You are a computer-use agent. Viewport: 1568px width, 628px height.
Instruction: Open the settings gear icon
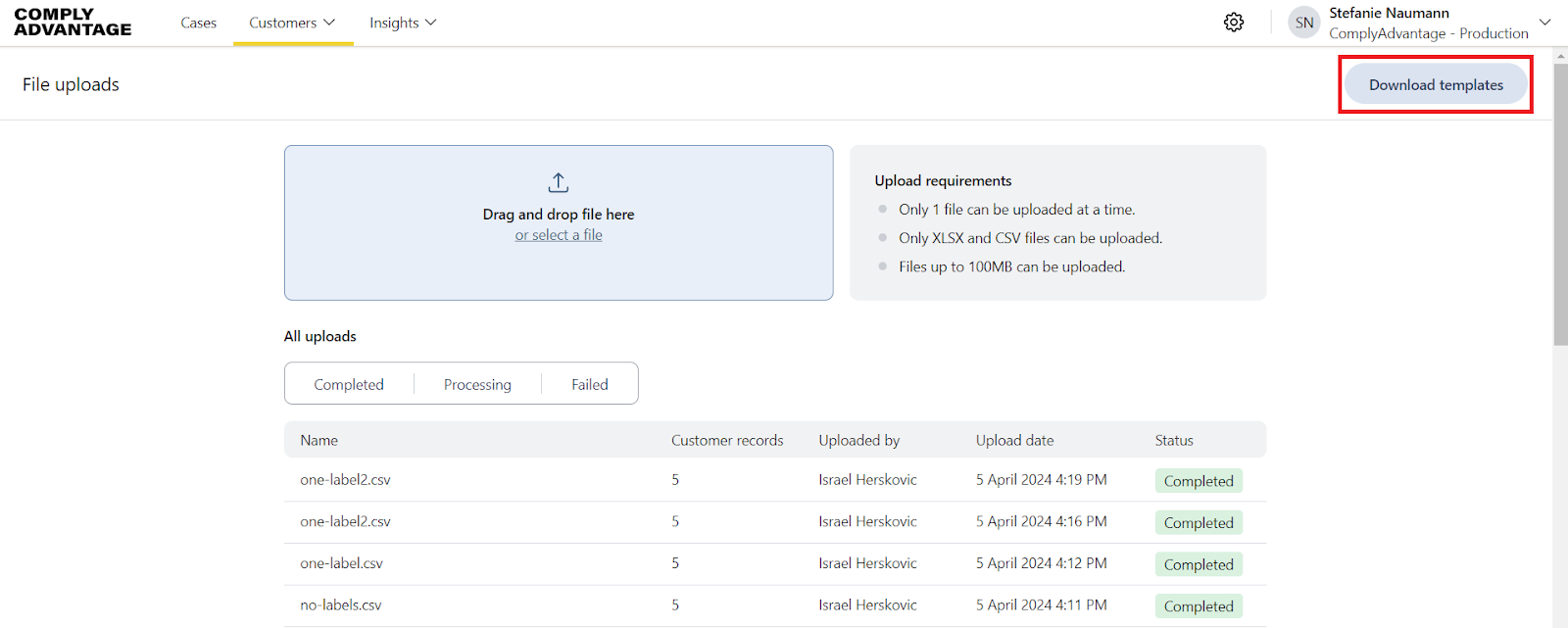click(x=1234, y=23)
